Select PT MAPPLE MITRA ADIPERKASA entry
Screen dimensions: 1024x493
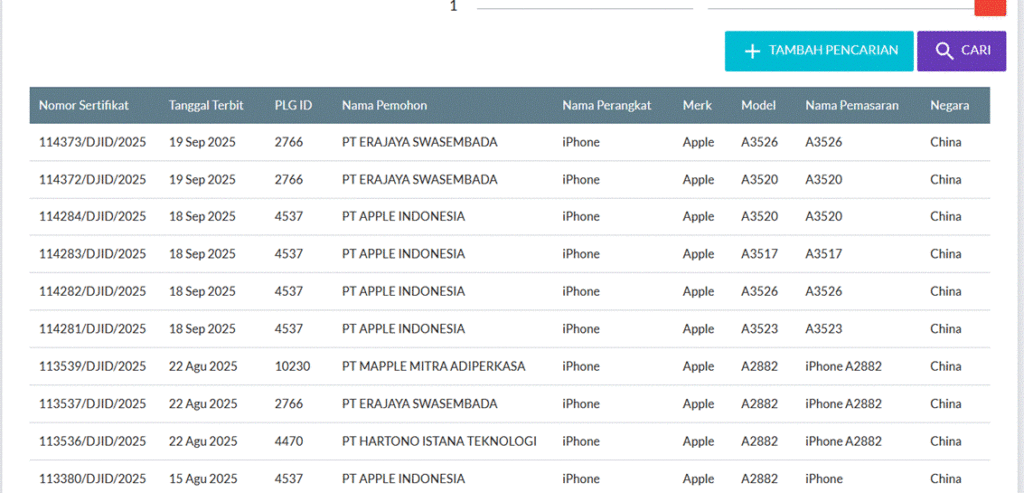coord(433,366)
